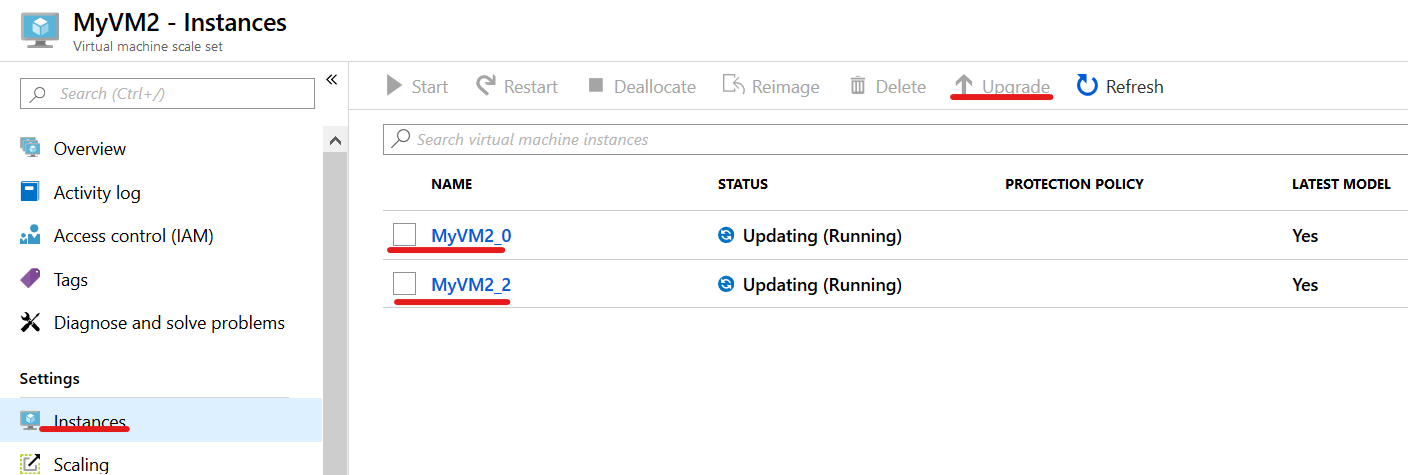
Task: Click the magnifier icon in sidebar search
Action: coord(38,94)
